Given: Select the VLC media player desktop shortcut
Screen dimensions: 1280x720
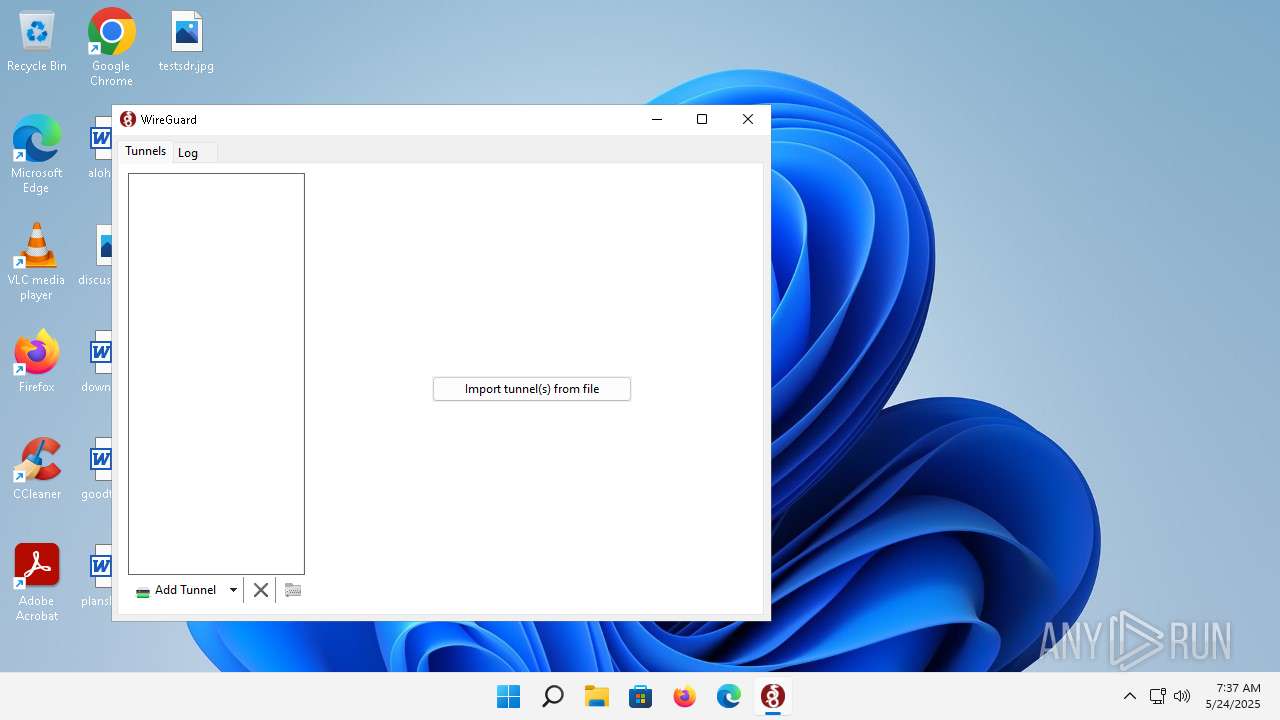Looking at the screenshot, I should pos(37,261).
